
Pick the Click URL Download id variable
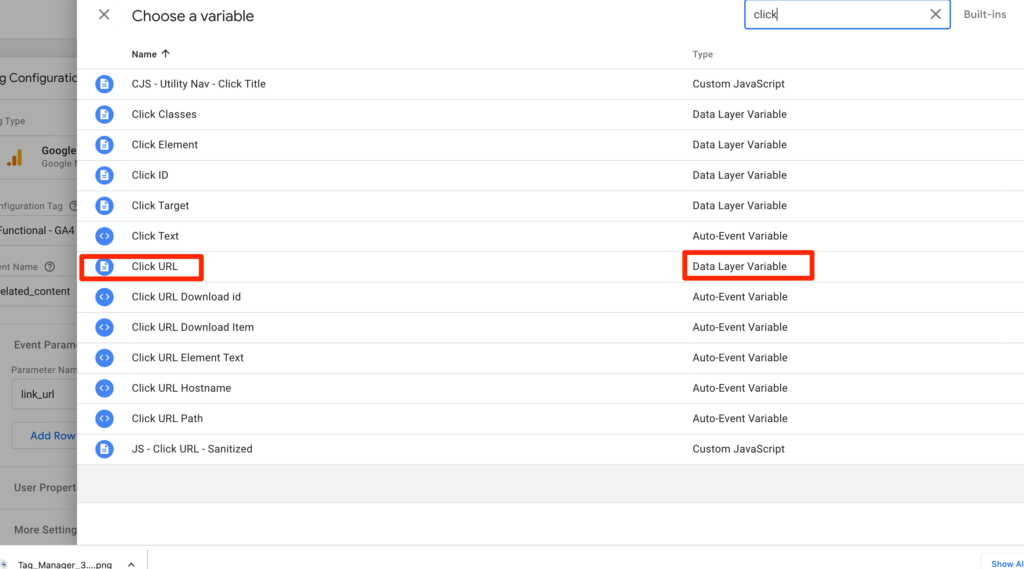186,297
